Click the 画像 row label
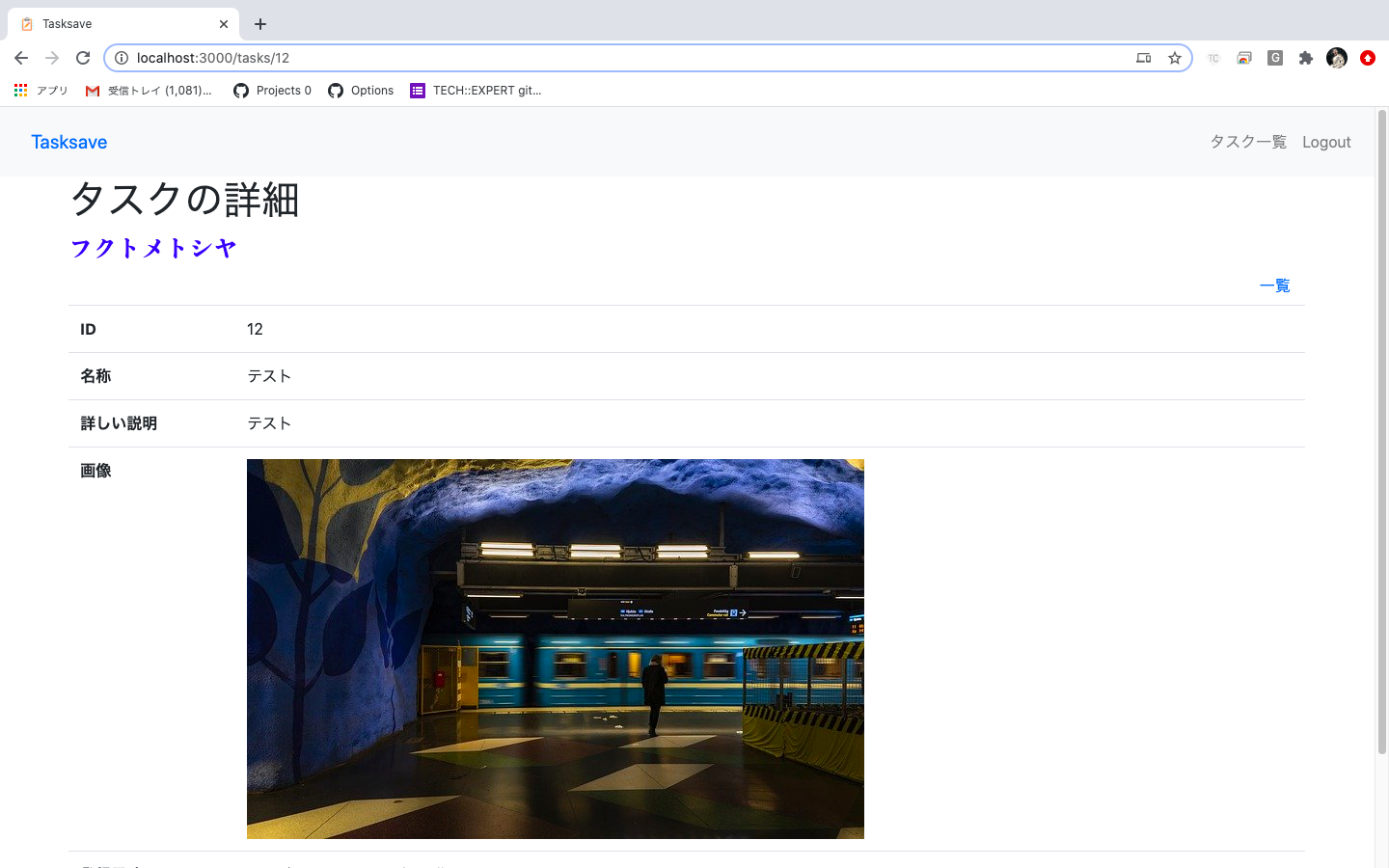The width and height of the screenshot is (1389, 868). click(x=95, y=471)
